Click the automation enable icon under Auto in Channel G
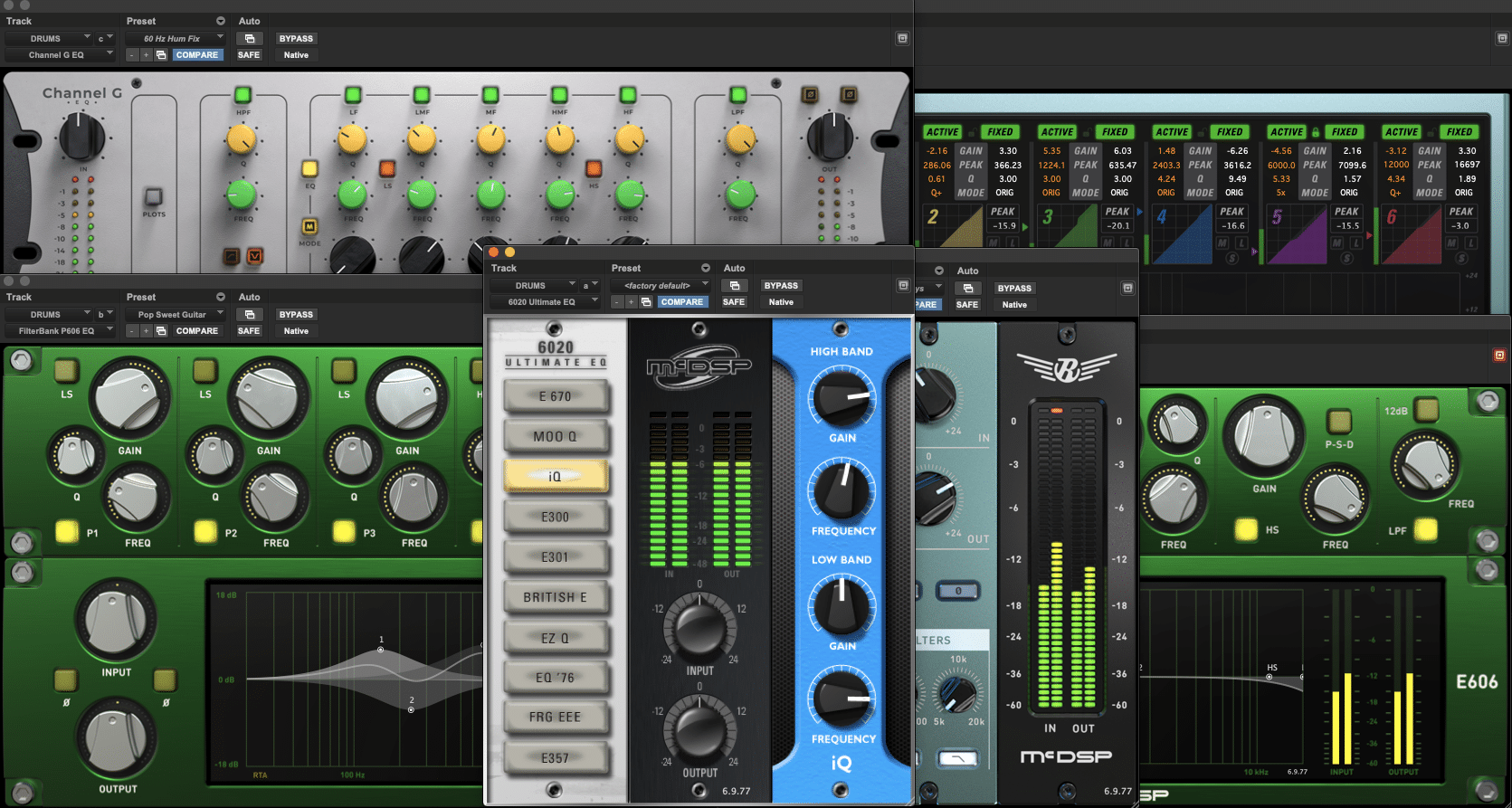 [249, 38]
